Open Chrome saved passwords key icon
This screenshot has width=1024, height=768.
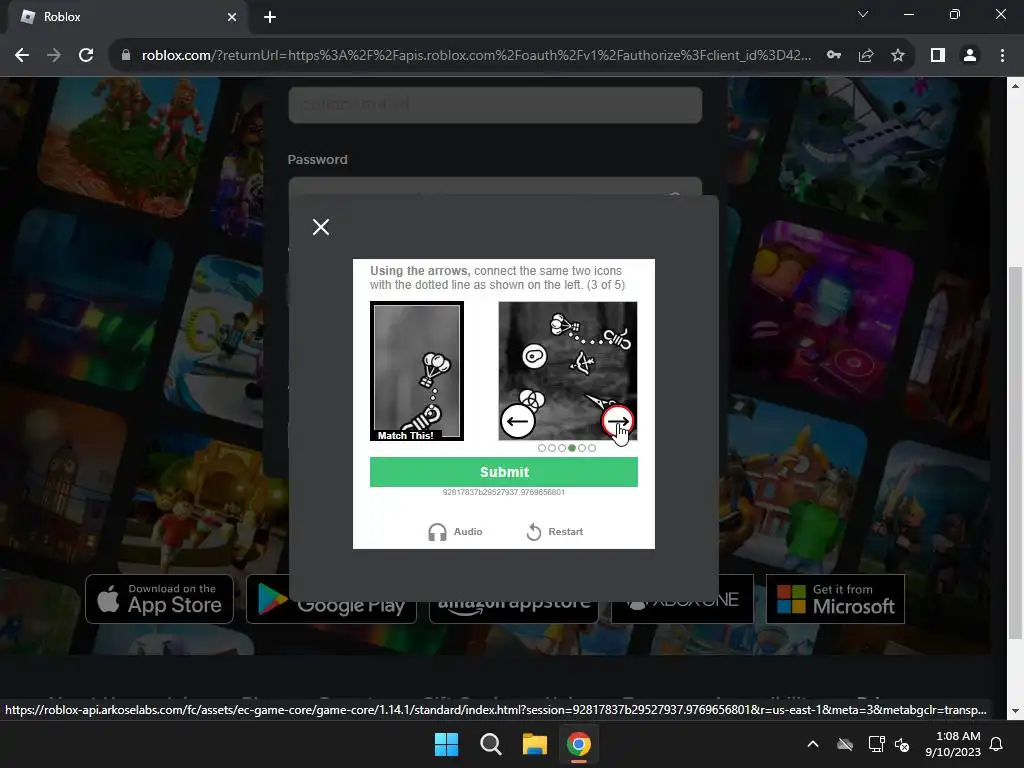[834, 56]
